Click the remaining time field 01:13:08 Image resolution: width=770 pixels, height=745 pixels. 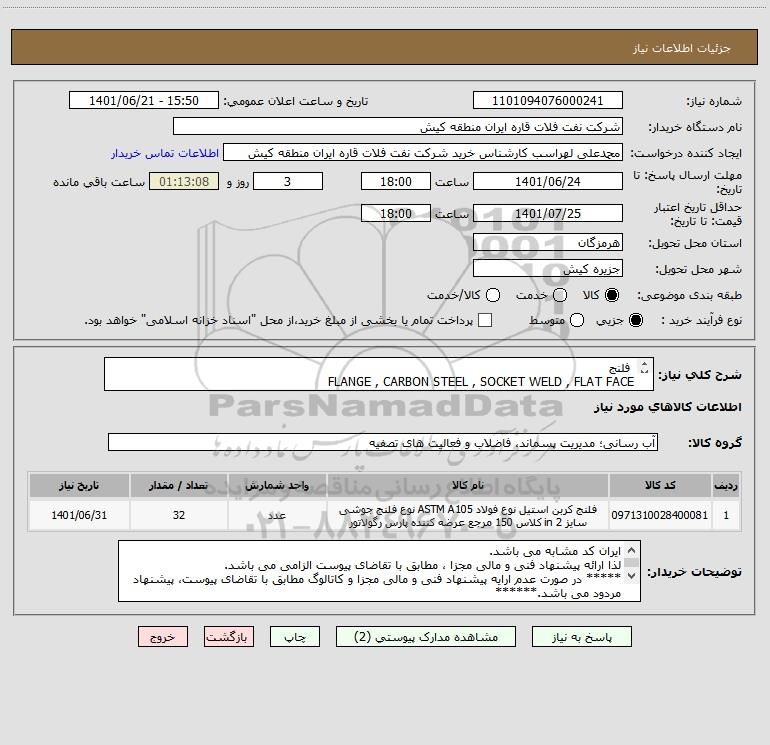point(184,181)
